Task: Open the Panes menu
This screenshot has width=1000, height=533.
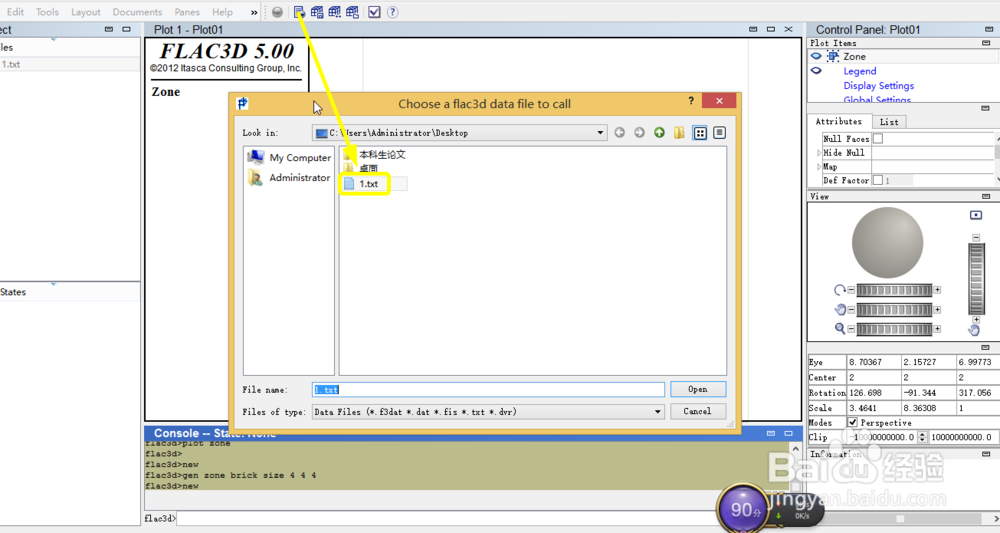Action: point(187,12)
